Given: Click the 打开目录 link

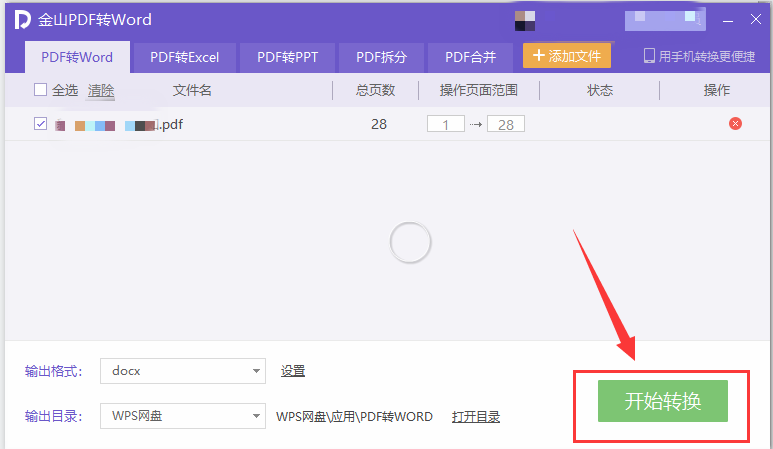Looking at the screenshot, I should [476, 416].
